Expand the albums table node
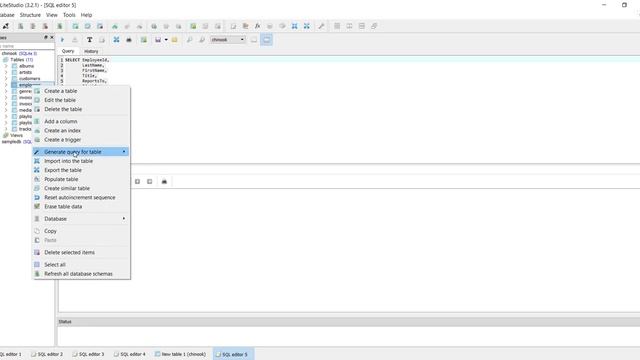This screenshot has height=360, width=640. [x=6, y=66]
